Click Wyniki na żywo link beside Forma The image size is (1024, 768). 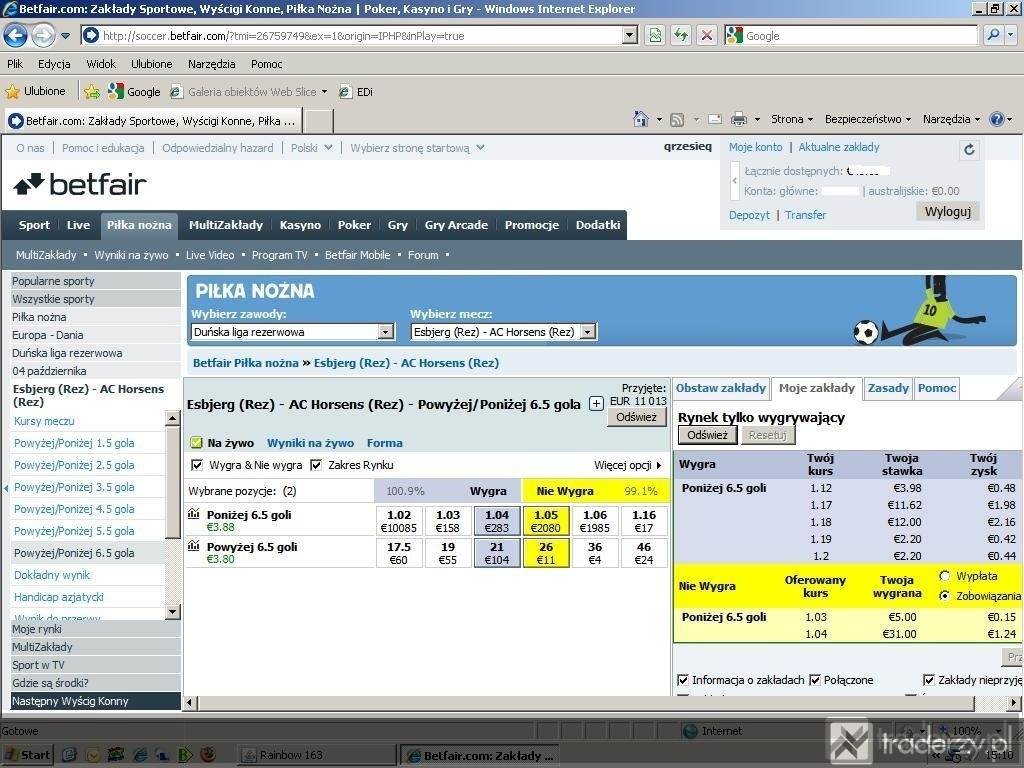[x=310, y=443]
